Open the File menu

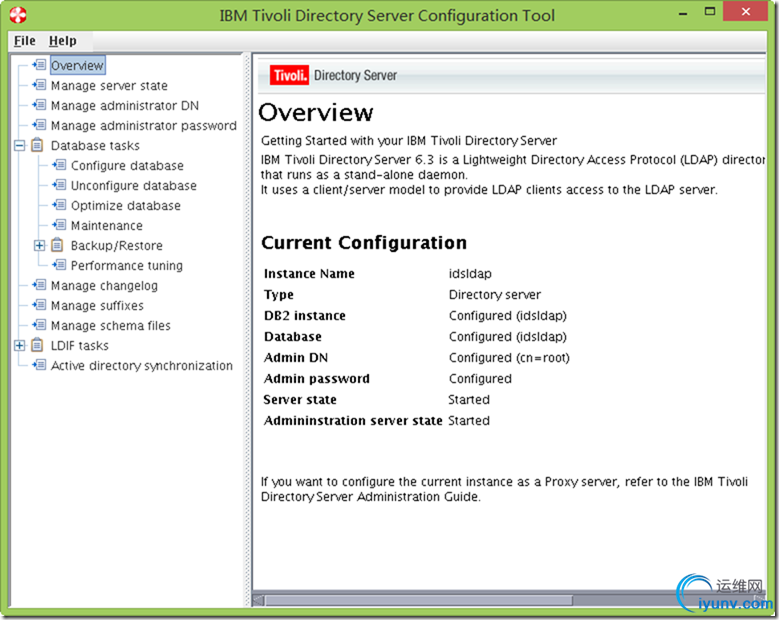[24, 41]
